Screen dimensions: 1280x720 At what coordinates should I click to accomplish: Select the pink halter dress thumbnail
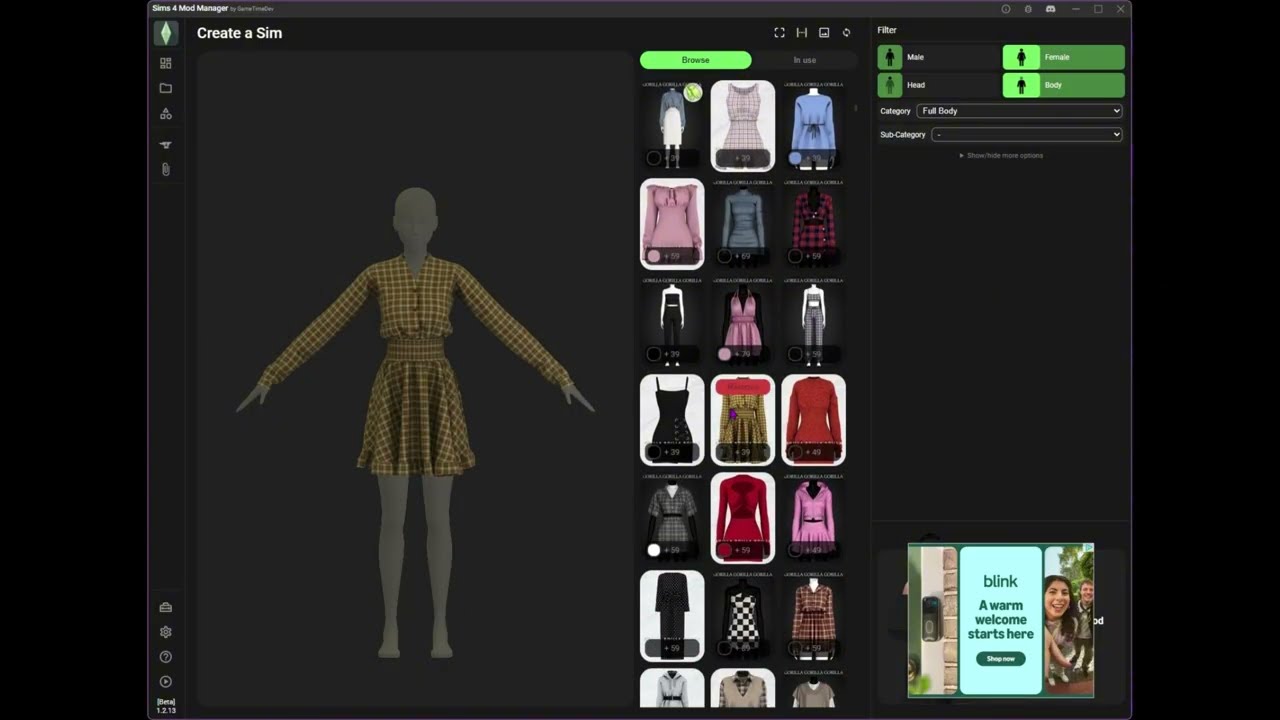click(743, 322)
